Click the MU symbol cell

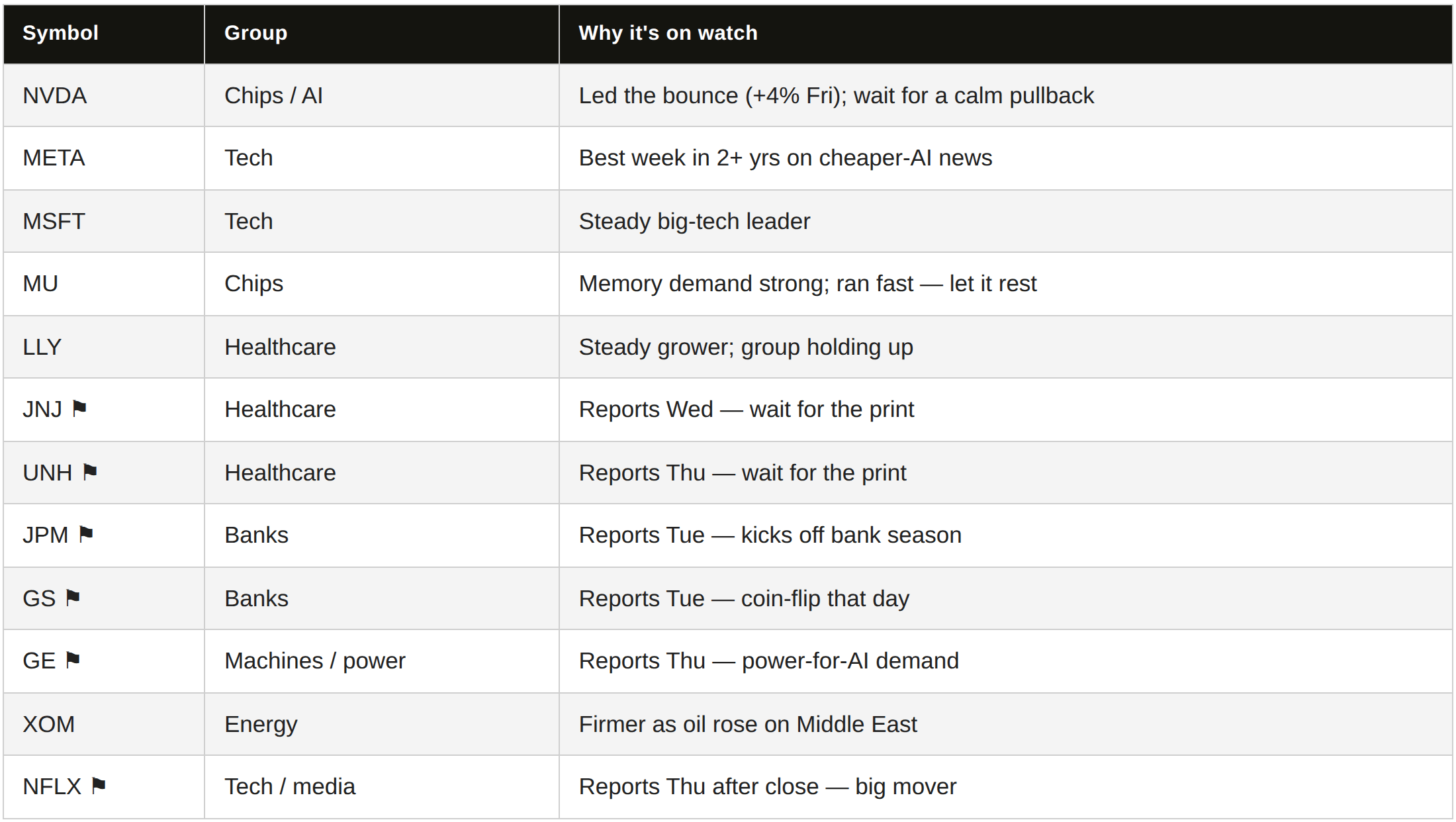104,284
